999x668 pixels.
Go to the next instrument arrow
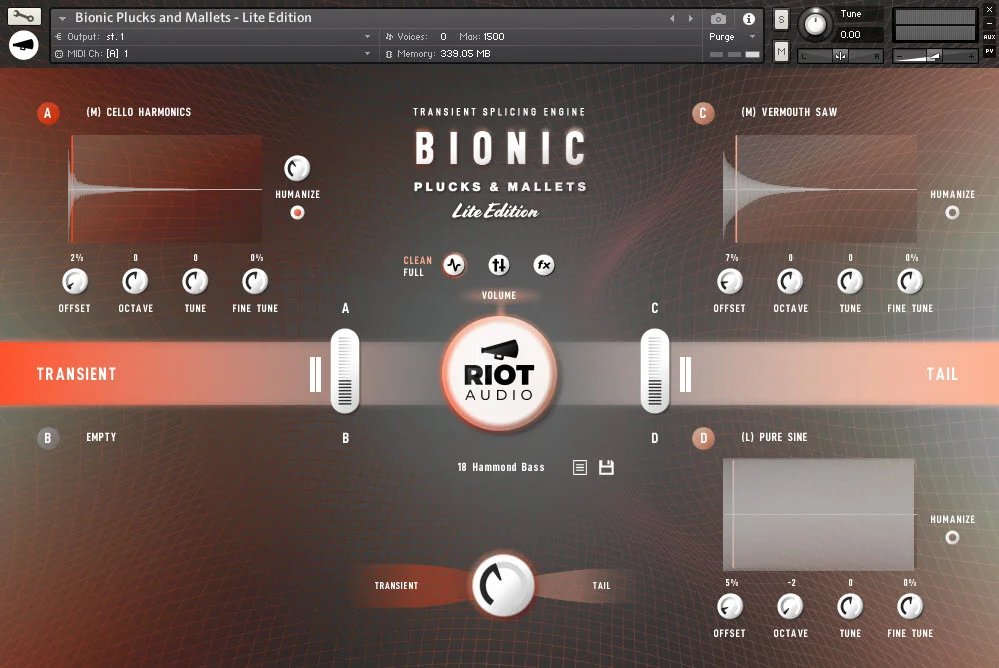click(691, 19)
